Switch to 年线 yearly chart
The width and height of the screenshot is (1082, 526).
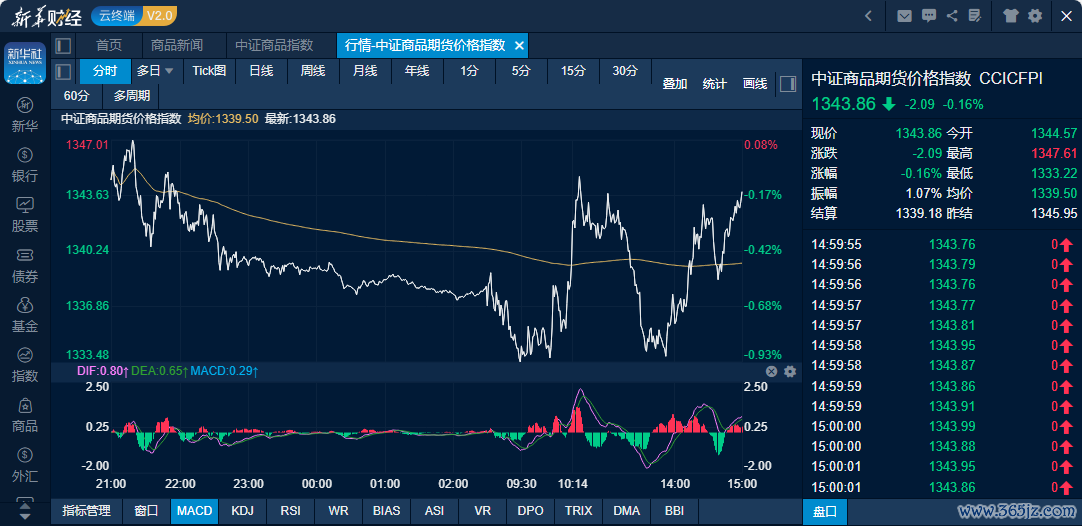click(417, 70)
